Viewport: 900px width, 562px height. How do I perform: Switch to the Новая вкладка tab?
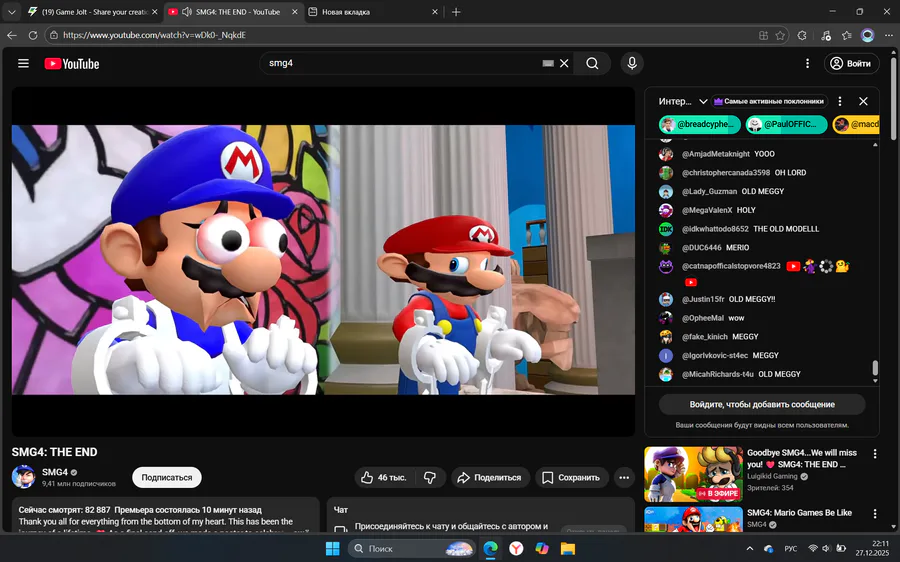[x=373, y=11]
